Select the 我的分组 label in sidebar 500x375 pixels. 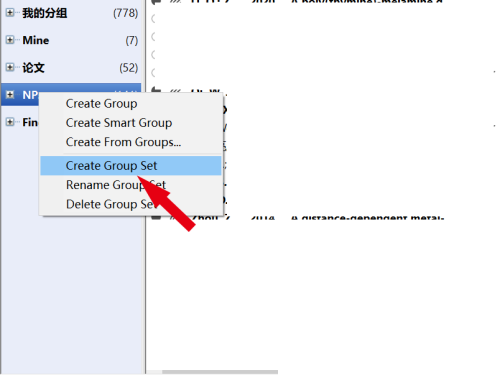coord(45,13)
